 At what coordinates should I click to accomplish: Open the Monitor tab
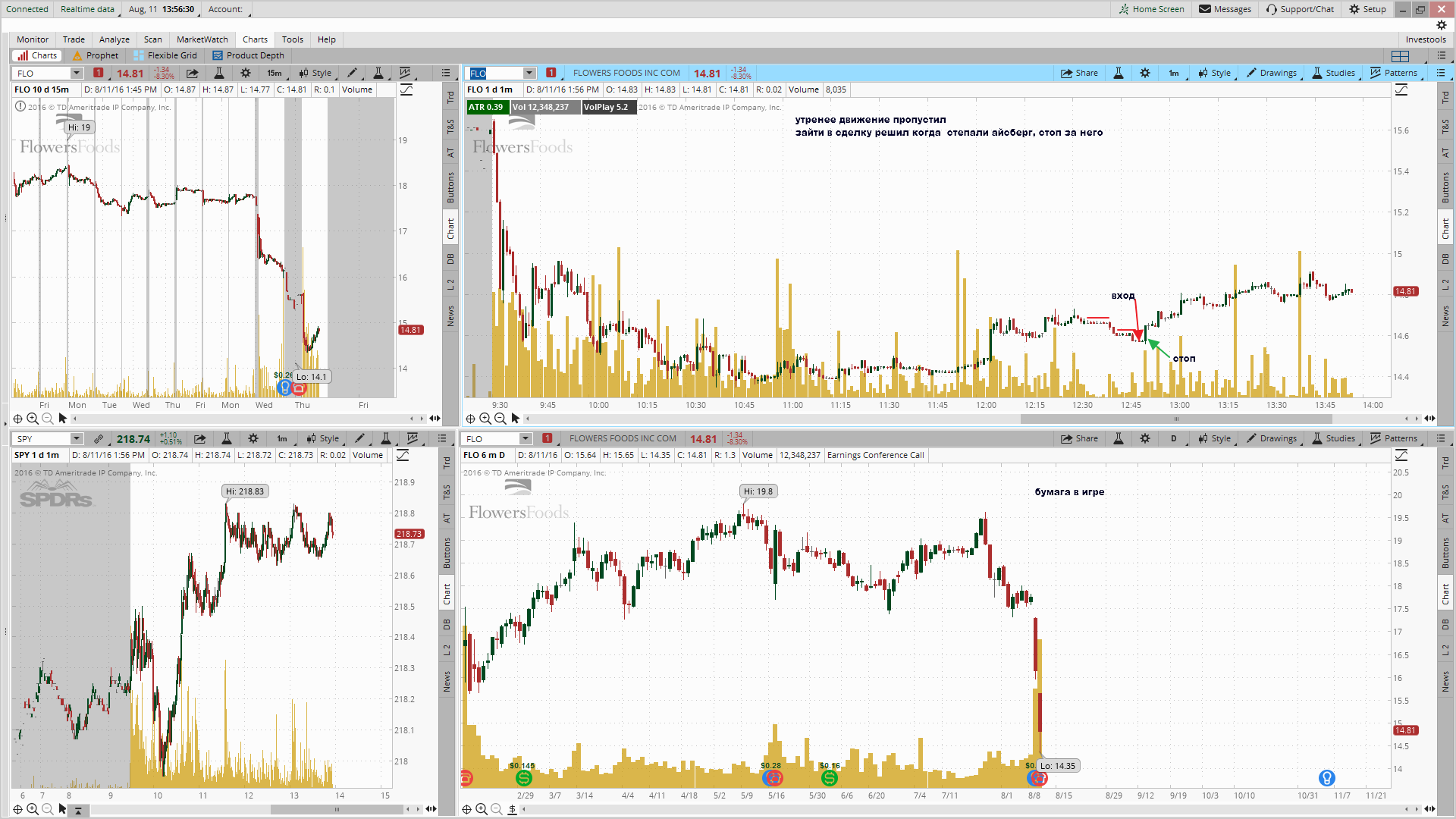[33, 39]
